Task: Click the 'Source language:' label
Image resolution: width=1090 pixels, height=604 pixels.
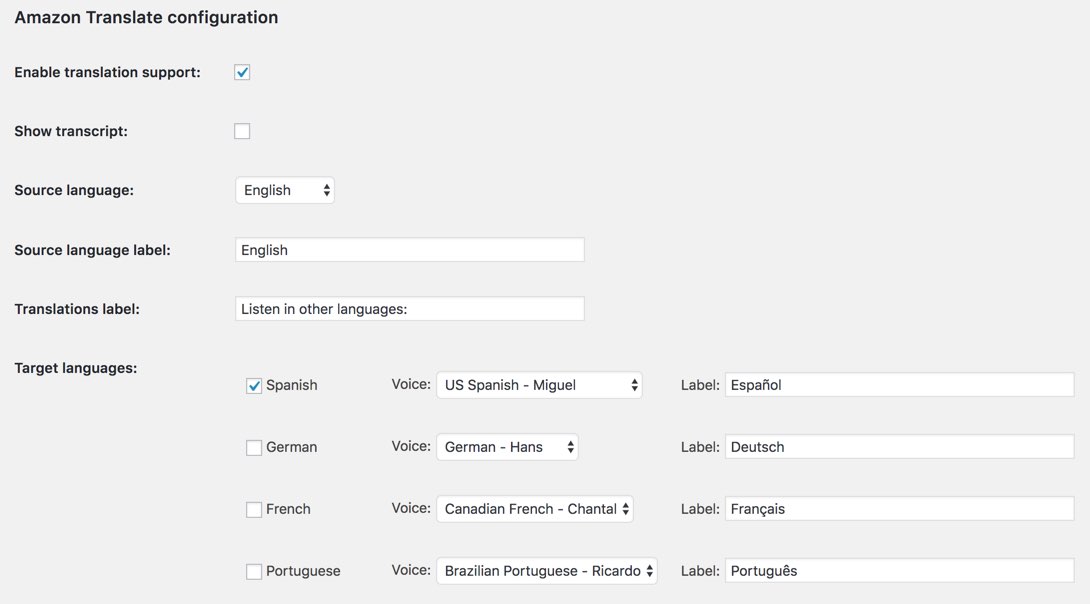Action: 74,190
